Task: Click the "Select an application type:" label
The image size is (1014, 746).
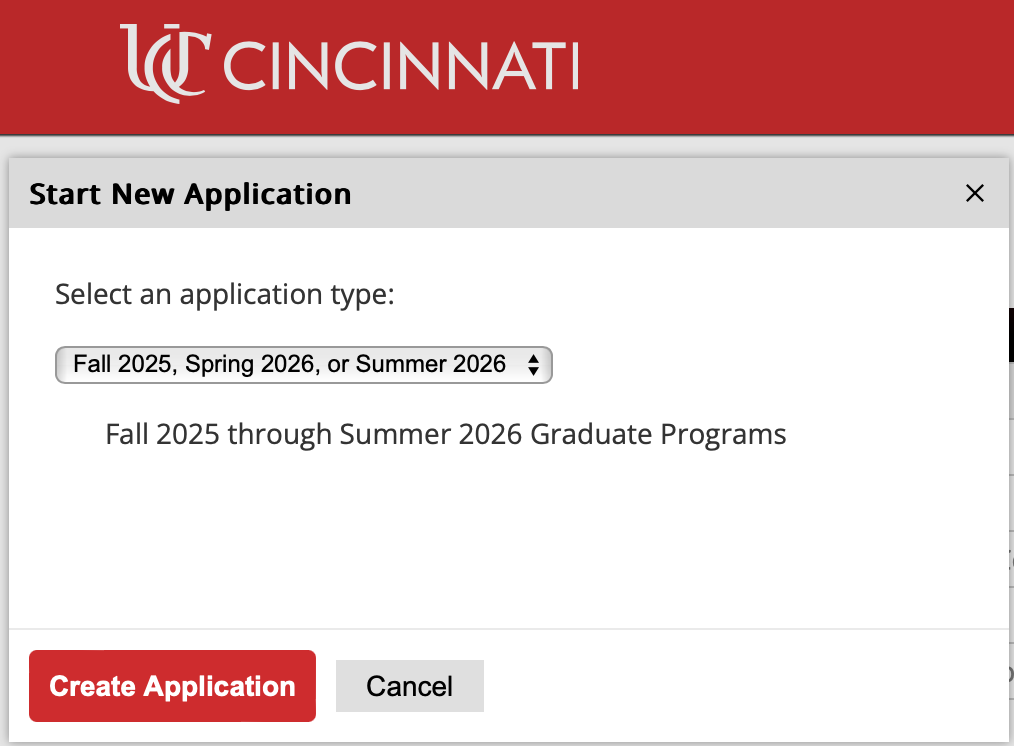Action: 225,294
